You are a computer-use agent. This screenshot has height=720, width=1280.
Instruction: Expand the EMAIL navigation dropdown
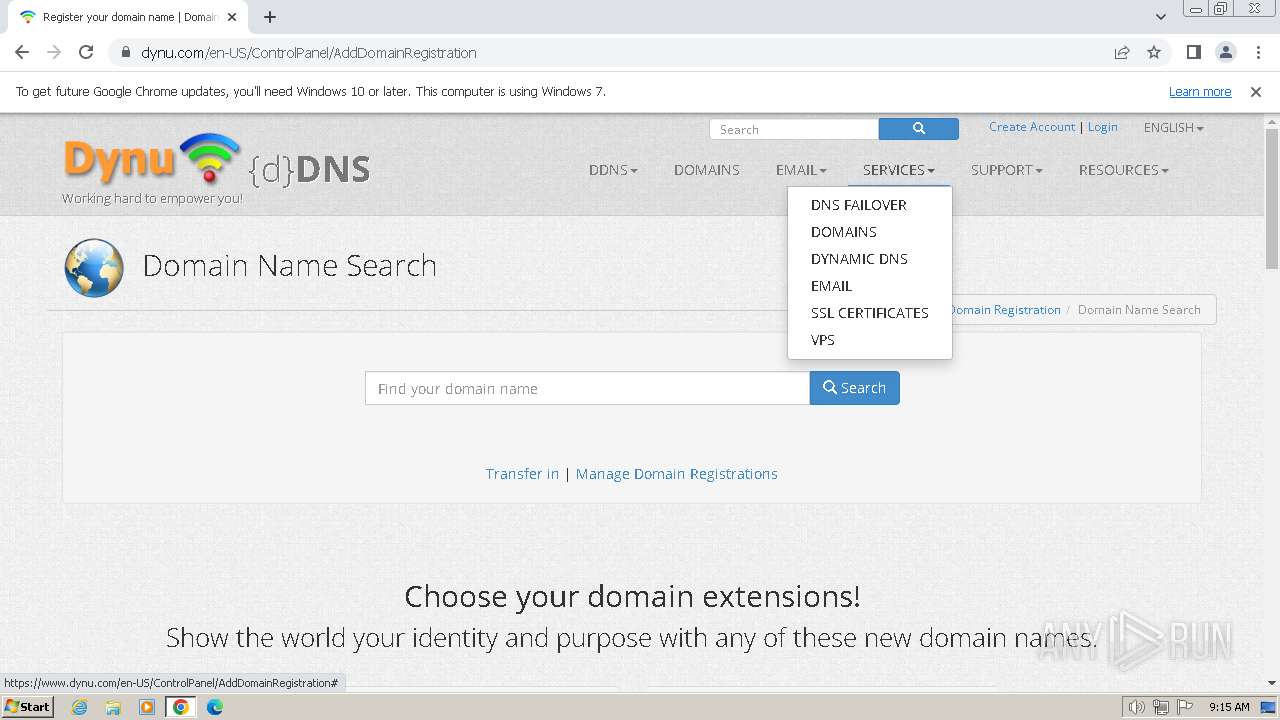pyautogui.click(x=801, y=170)
